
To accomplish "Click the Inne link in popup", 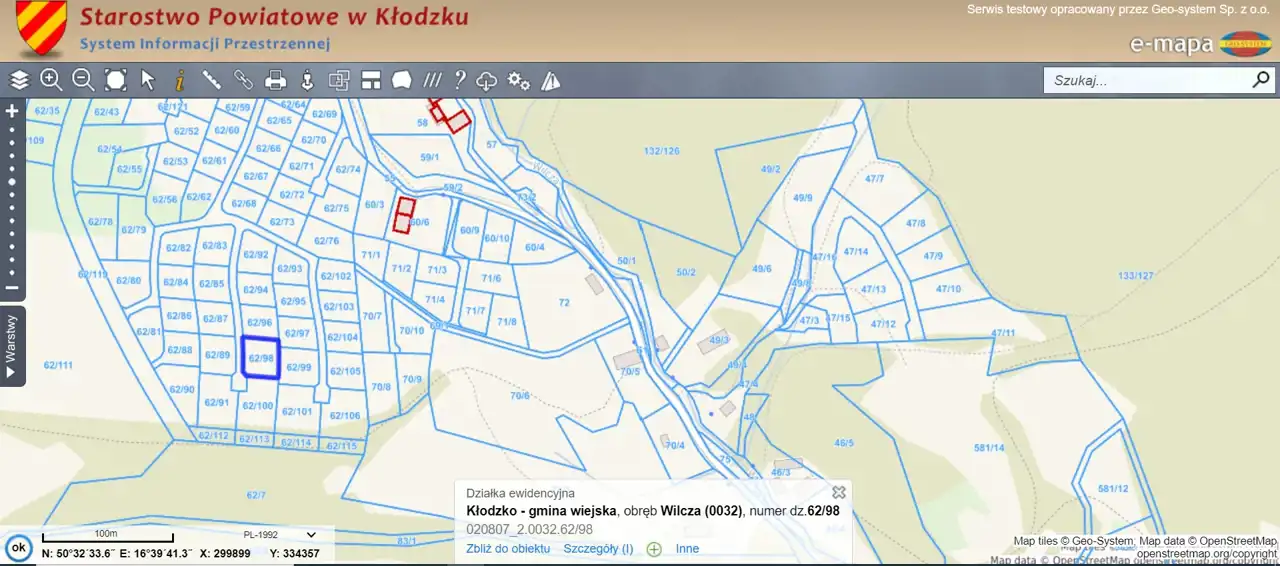I will (687, 549).
